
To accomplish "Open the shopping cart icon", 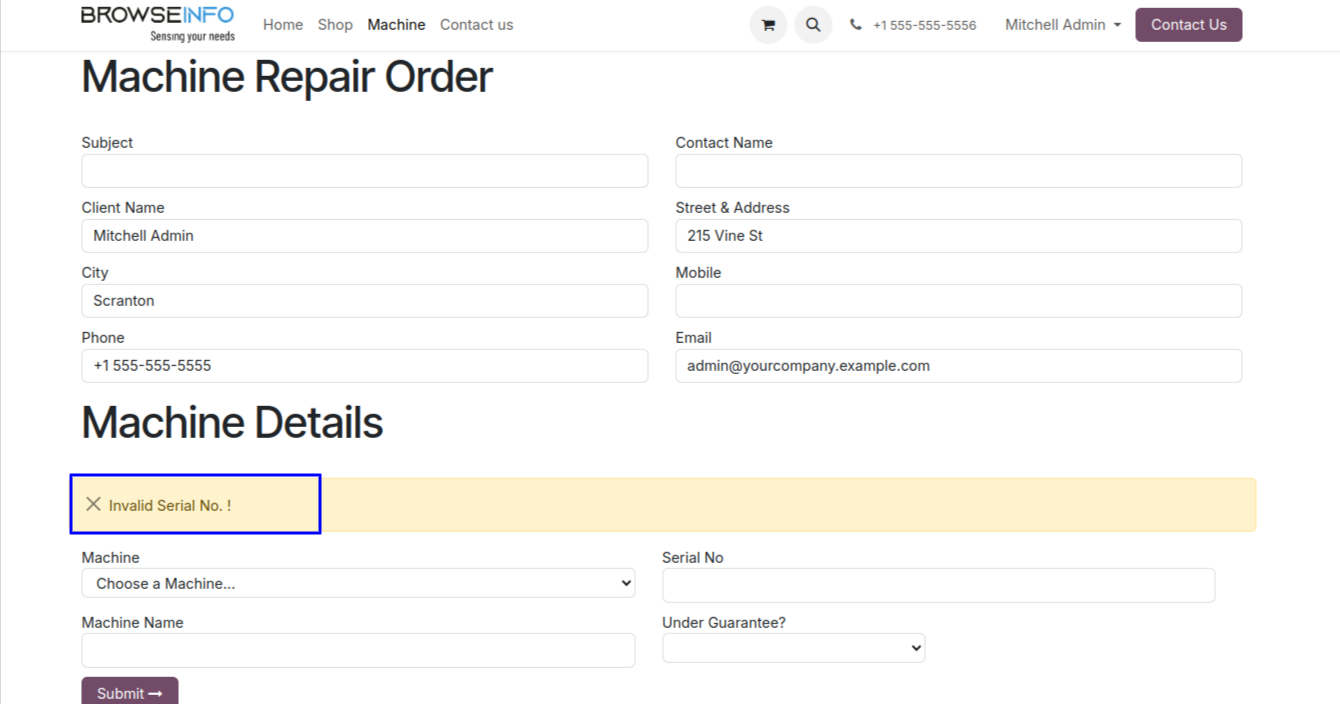I will [768, 25].
